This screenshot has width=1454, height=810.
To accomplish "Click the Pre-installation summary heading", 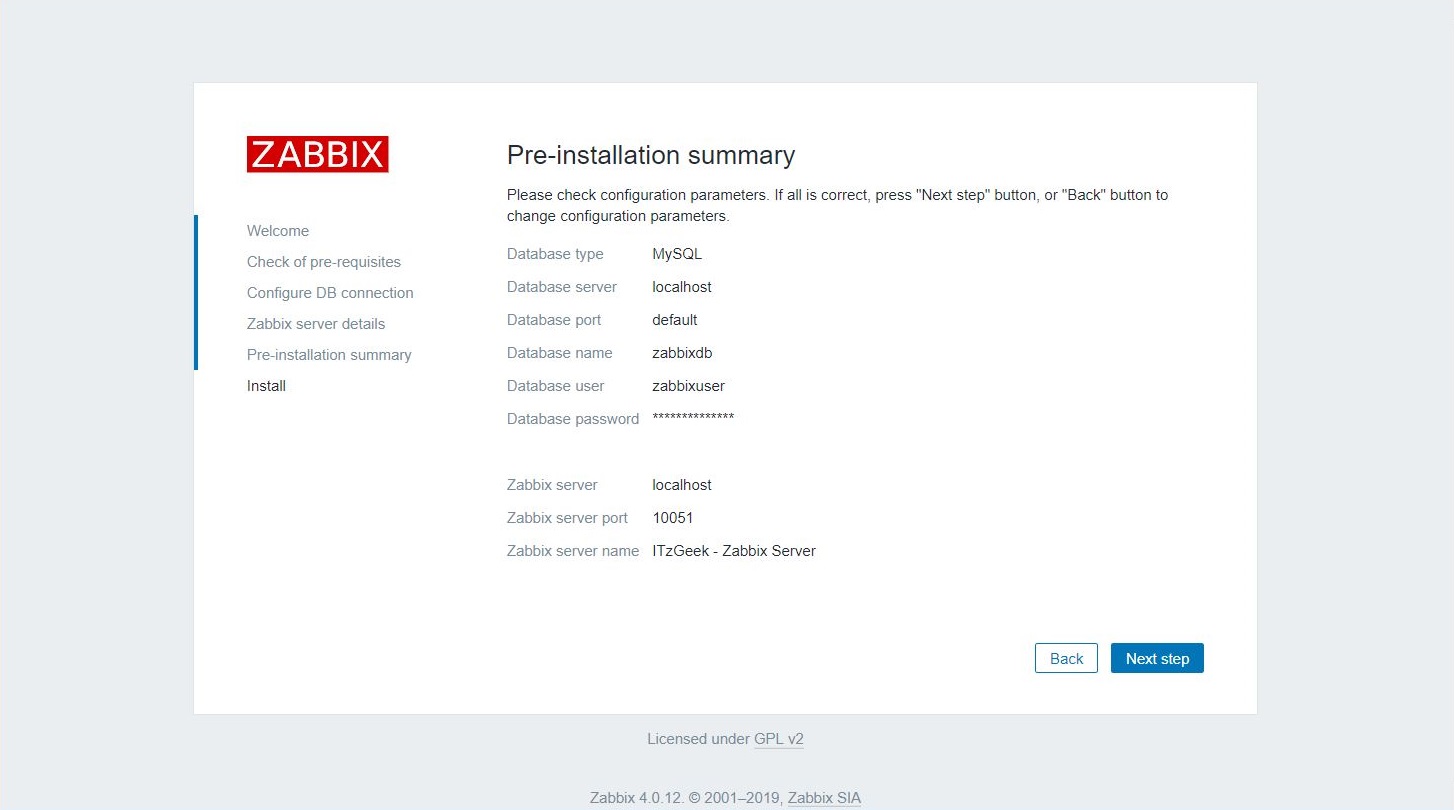I will pos(651,155).
